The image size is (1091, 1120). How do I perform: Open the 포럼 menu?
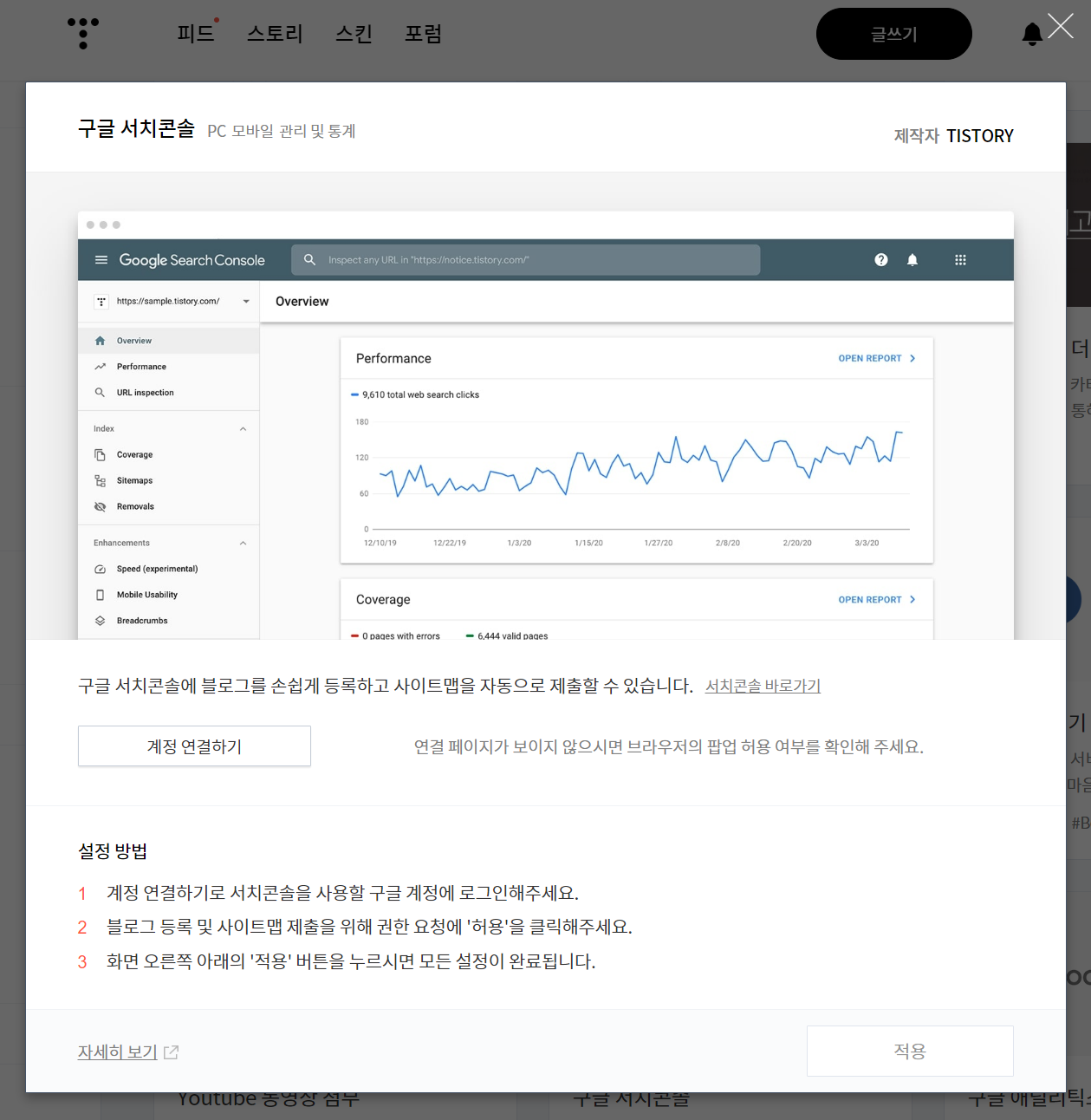tap(423, 34)
